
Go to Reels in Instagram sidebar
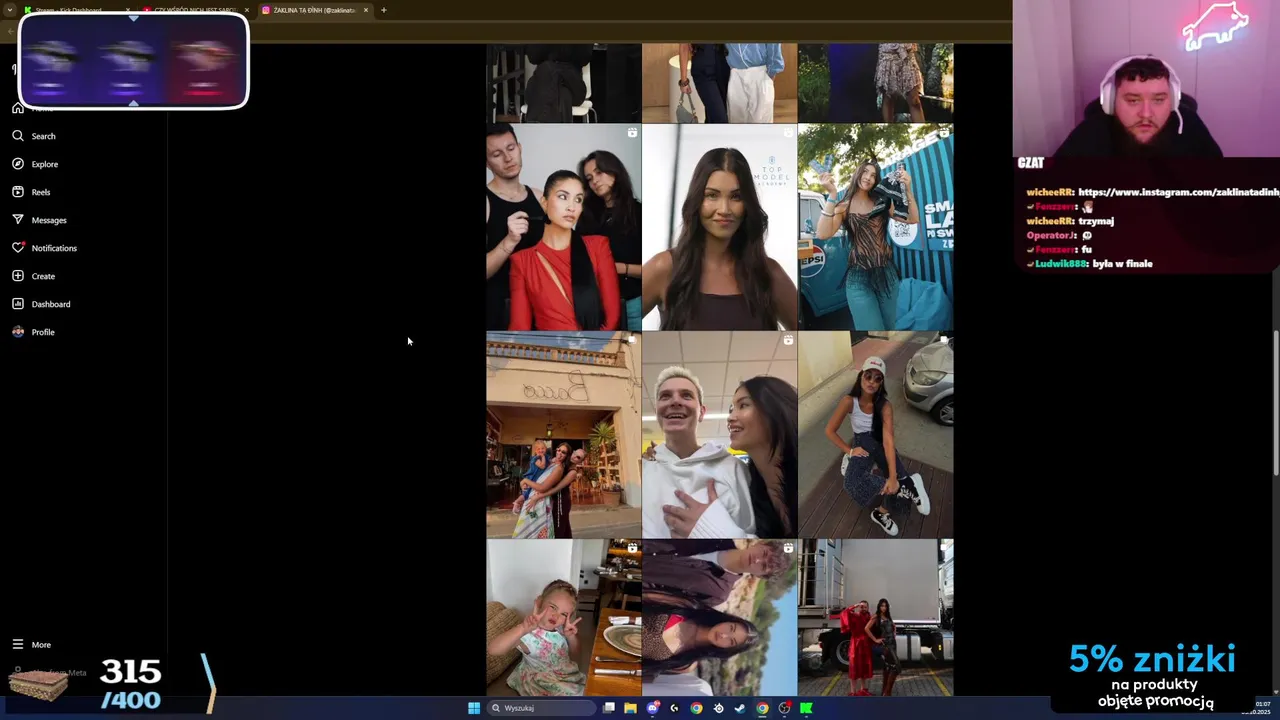pos(32,192)
